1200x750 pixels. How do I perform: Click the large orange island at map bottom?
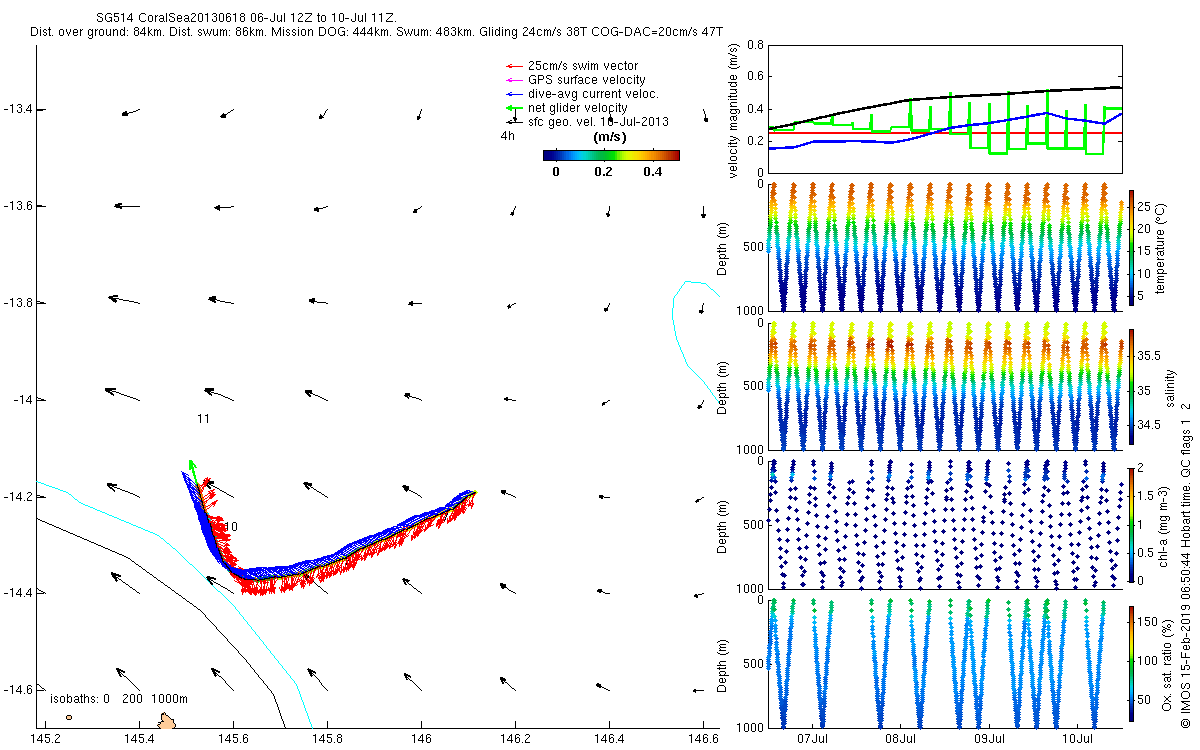[167, 721]
